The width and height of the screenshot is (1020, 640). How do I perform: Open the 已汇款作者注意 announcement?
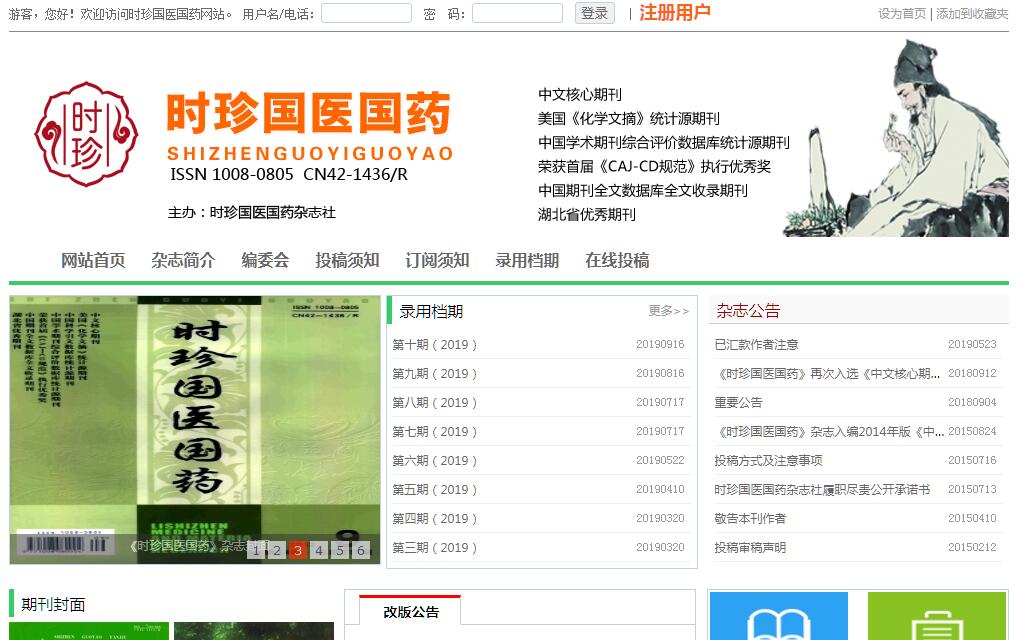pos(756,345)
